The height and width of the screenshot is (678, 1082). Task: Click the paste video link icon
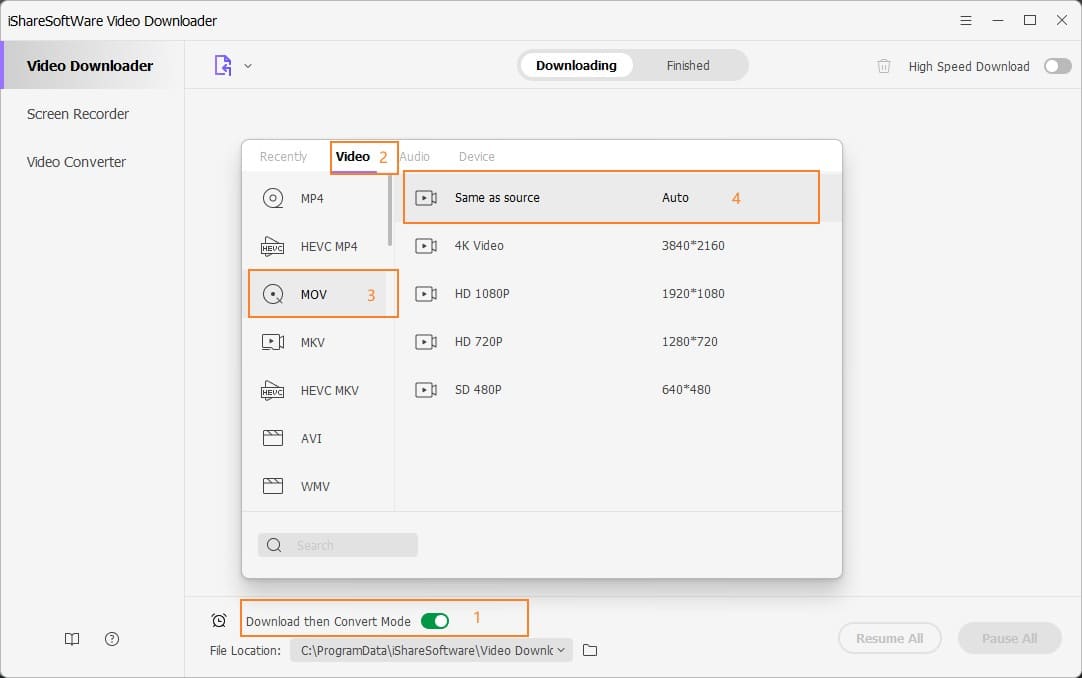click(222, 64)
